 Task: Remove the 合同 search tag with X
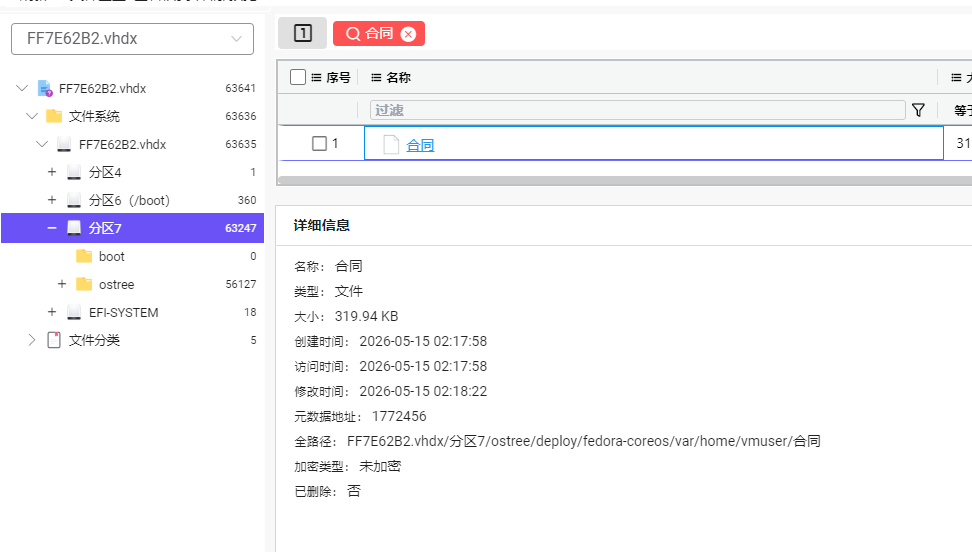[409, 34]
